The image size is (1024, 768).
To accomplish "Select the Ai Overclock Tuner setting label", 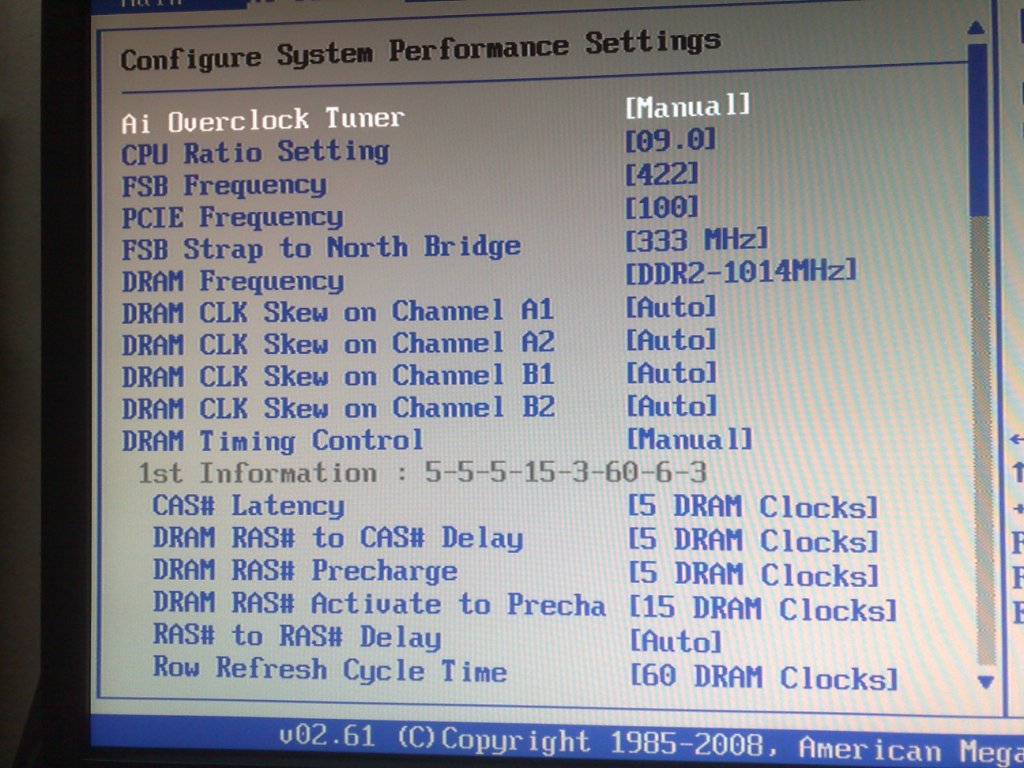I will point(263,120).
